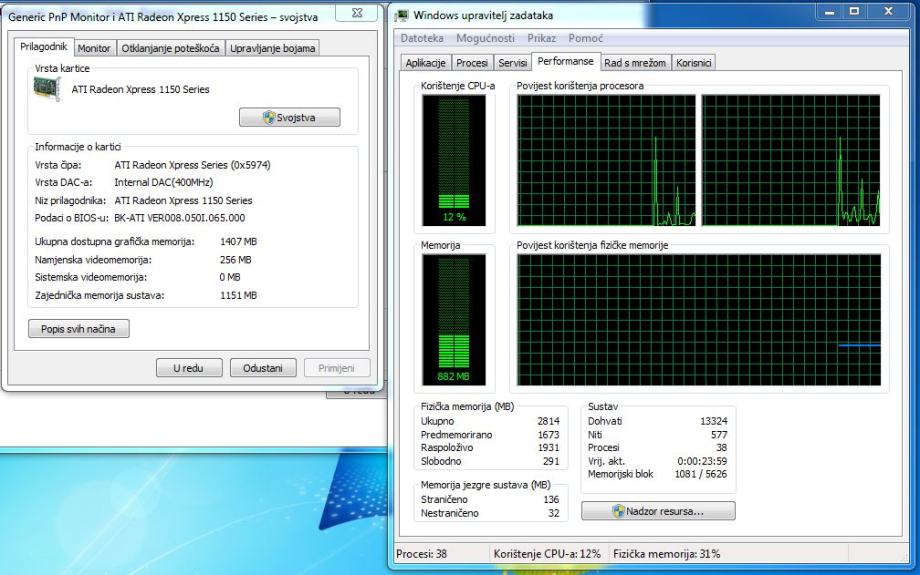Click the BIOS value BK-ATI VER008.050I.065.000
920x575 pixels.
pyautogui.click(x=180, y=218)
